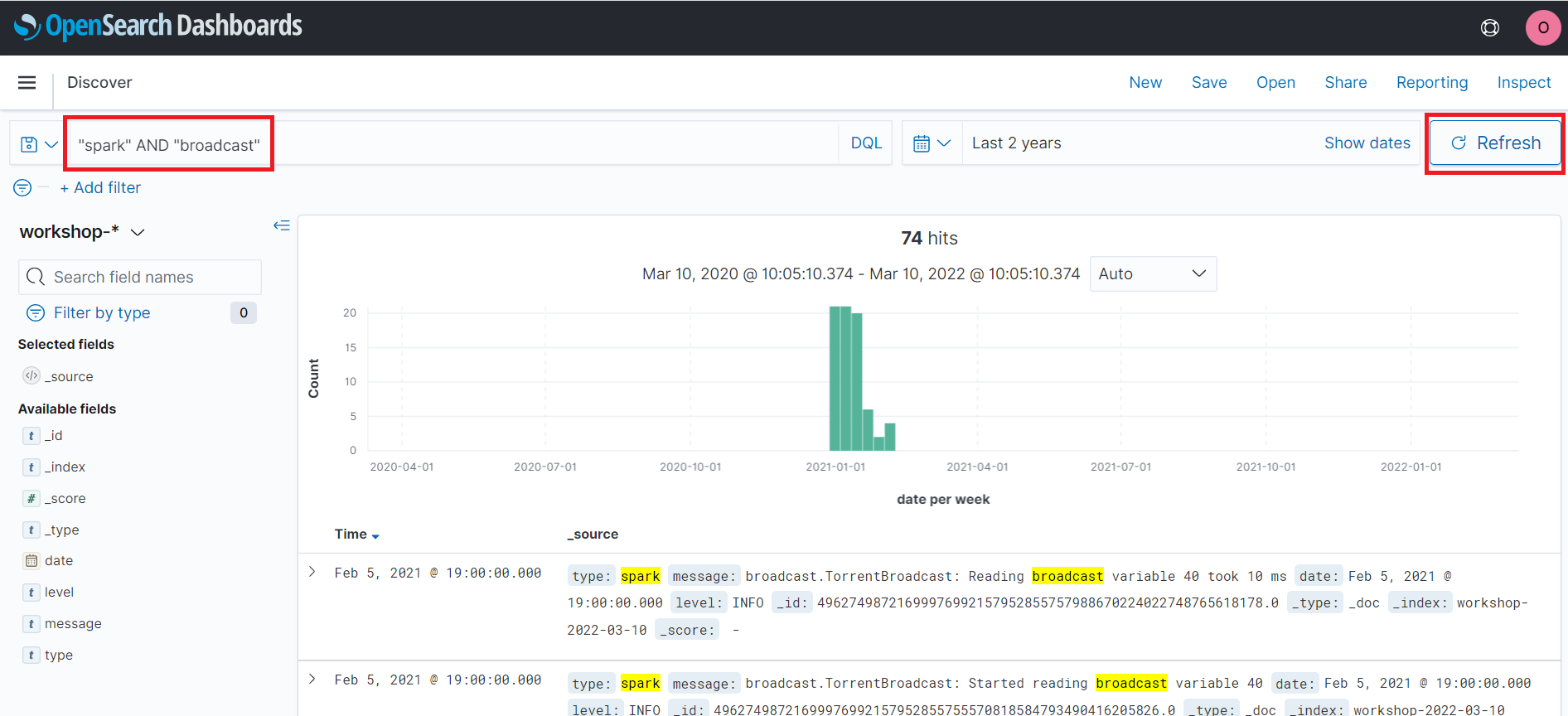Click the message text field icon
1568x716 pixels.
[31, 624]
